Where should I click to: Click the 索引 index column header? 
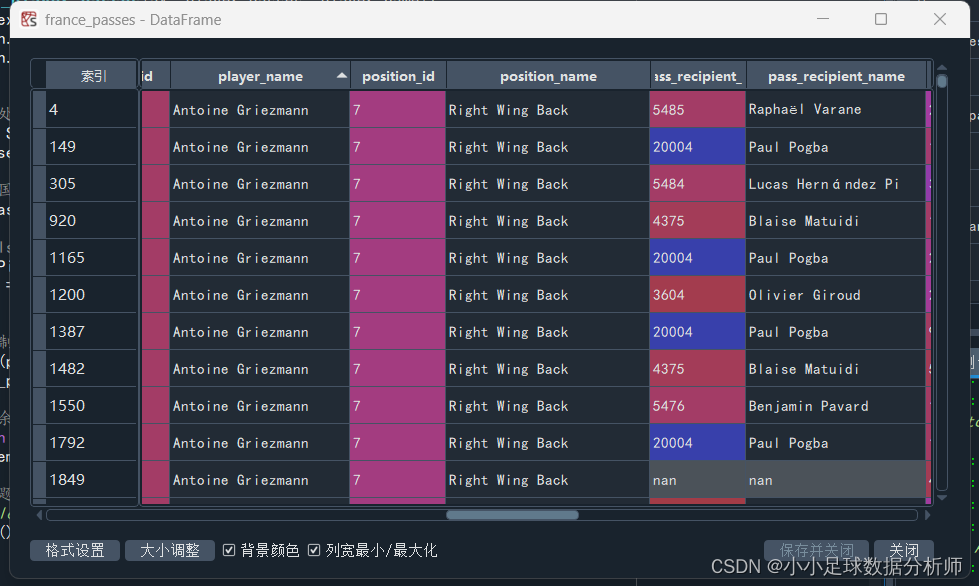point(92,76)
